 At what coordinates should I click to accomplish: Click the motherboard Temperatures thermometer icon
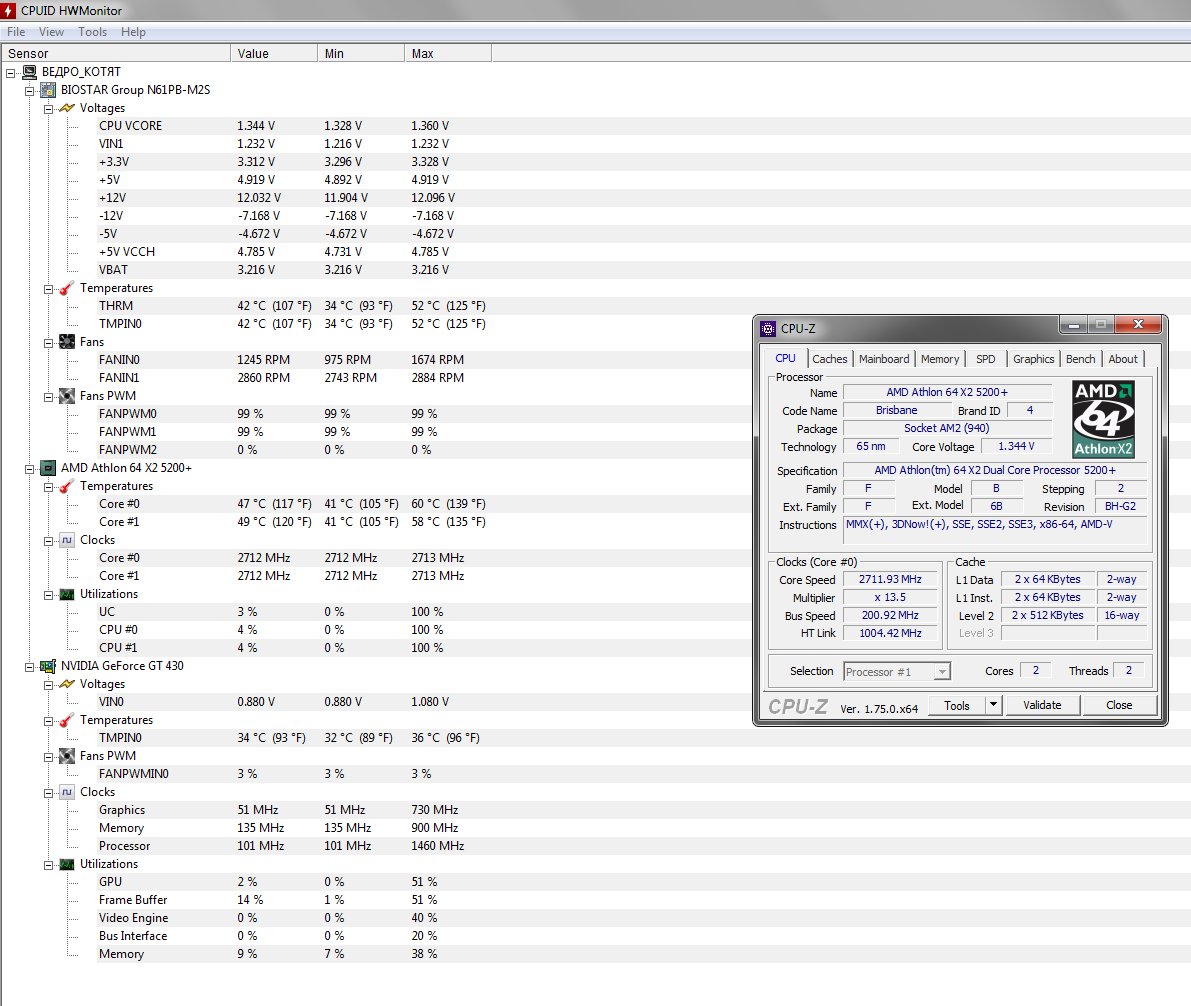[x=67, y=288]
